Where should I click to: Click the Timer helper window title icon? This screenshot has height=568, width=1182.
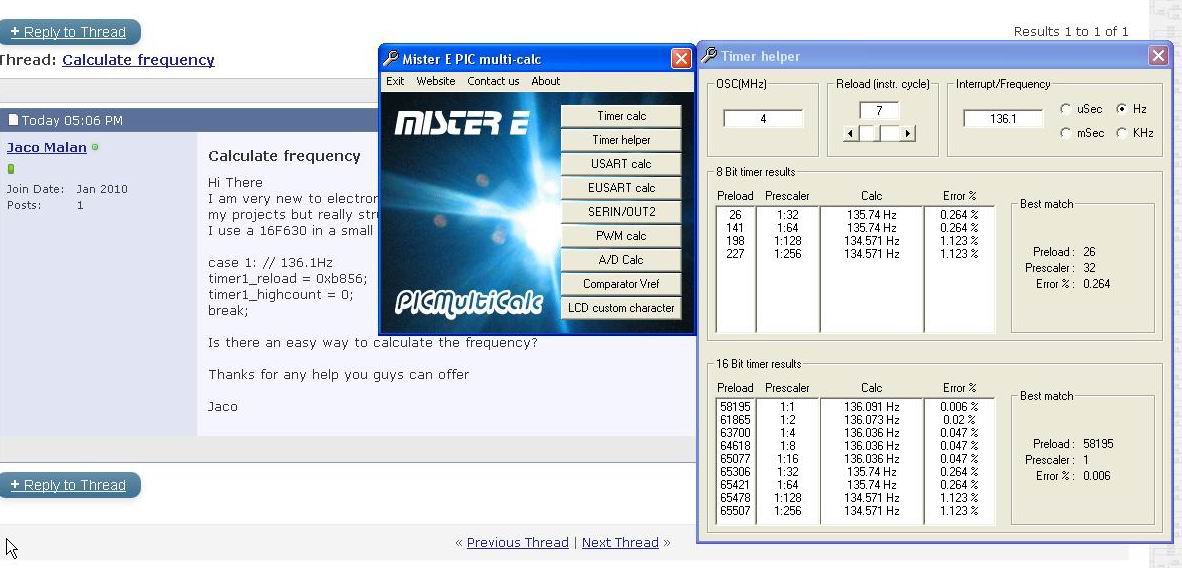tap(709, 56)
